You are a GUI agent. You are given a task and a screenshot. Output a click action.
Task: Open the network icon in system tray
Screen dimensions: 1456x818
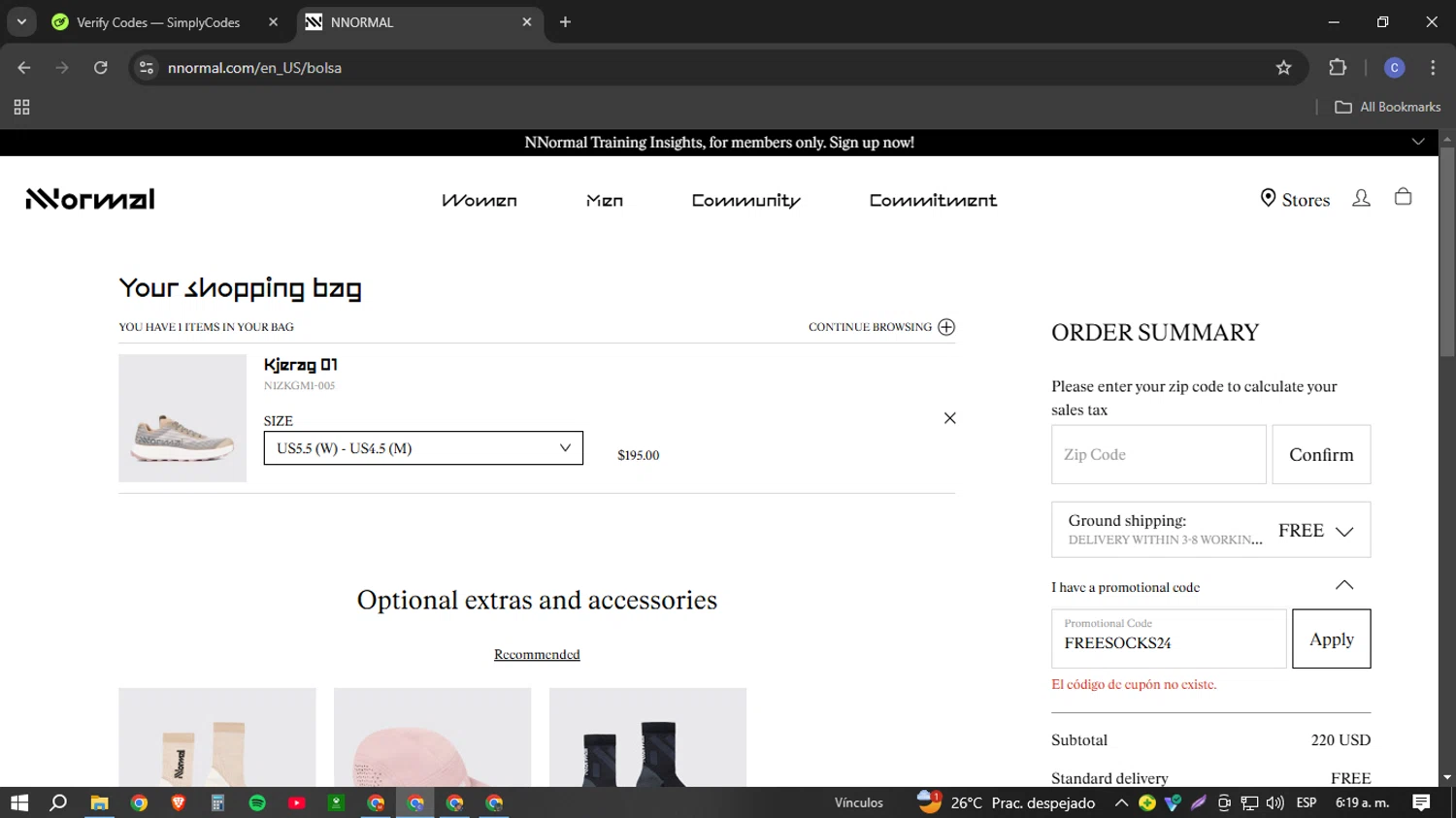[1249, 802]
